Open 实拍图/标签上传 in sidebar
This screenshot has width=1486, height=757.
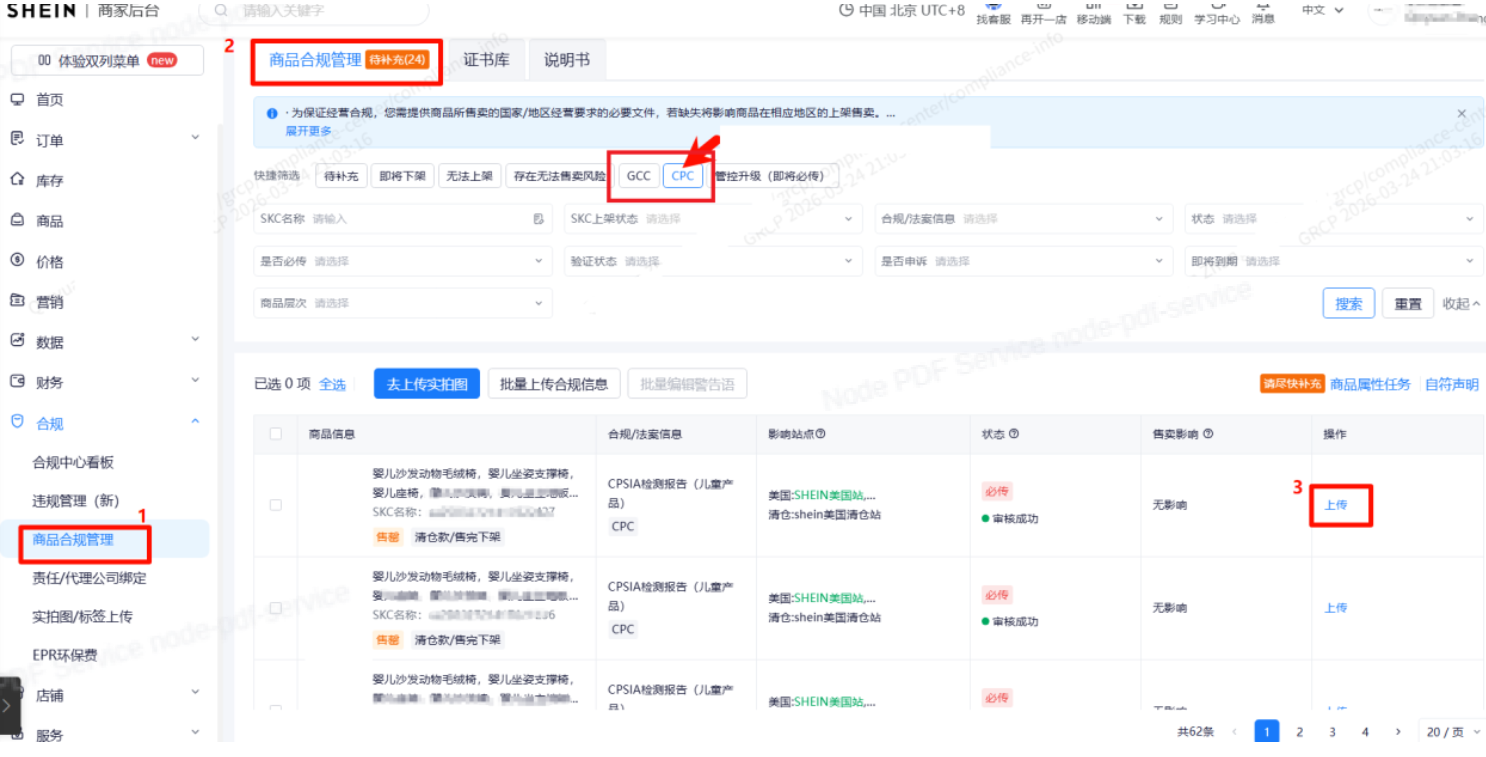(x=82, y=616)
